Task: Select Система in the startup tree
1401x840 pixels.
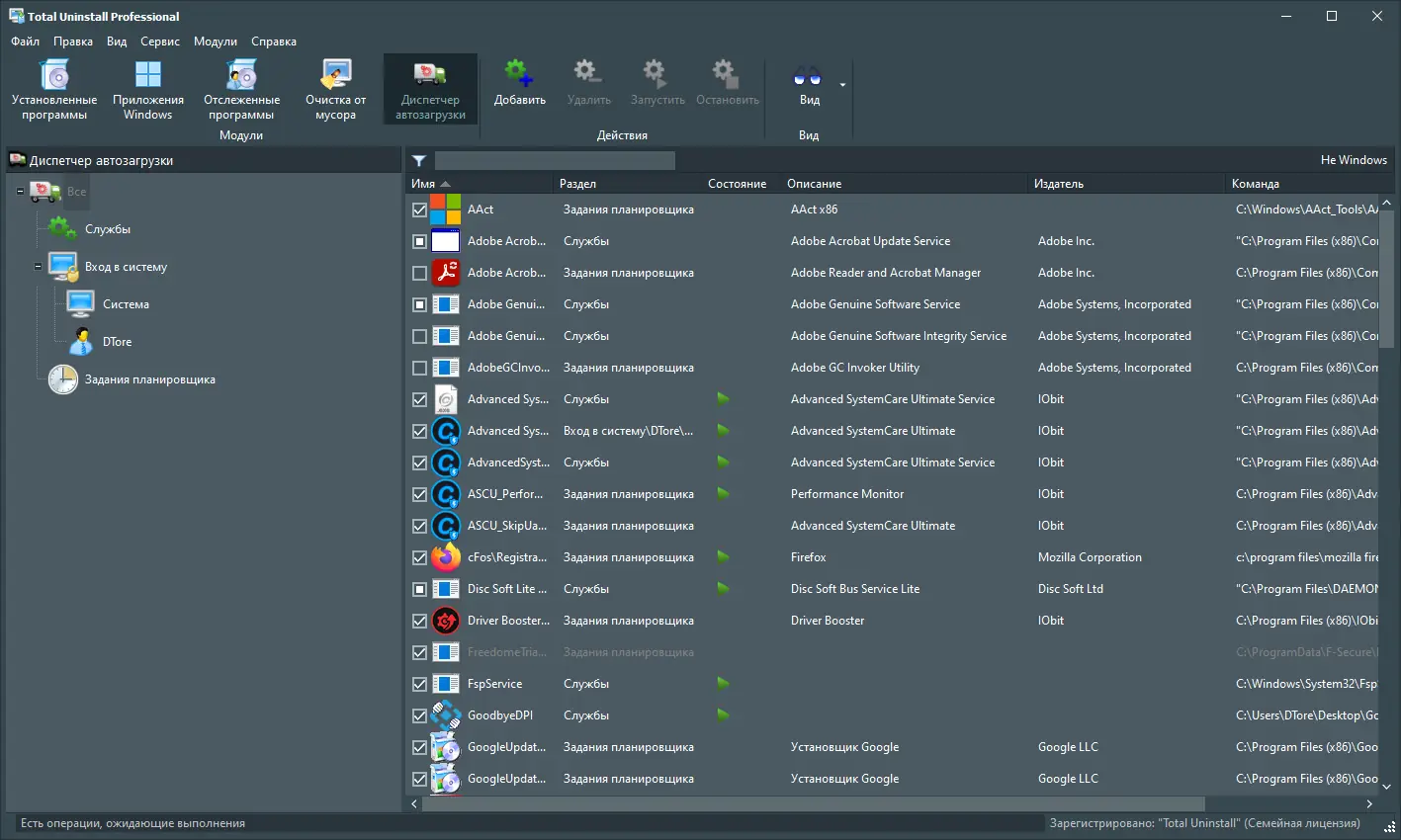Action: [x=126, y=304]
